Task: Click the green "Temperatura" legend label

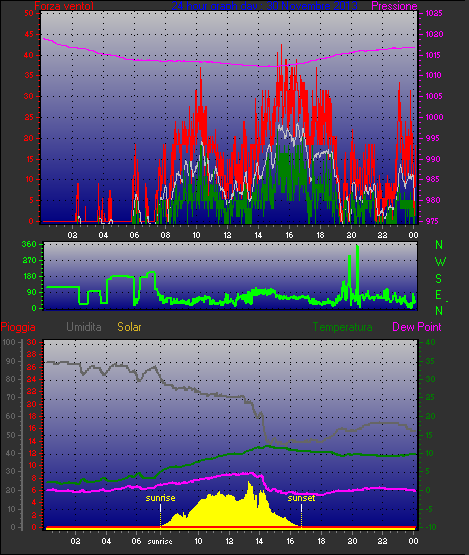Action: [342, 327]
